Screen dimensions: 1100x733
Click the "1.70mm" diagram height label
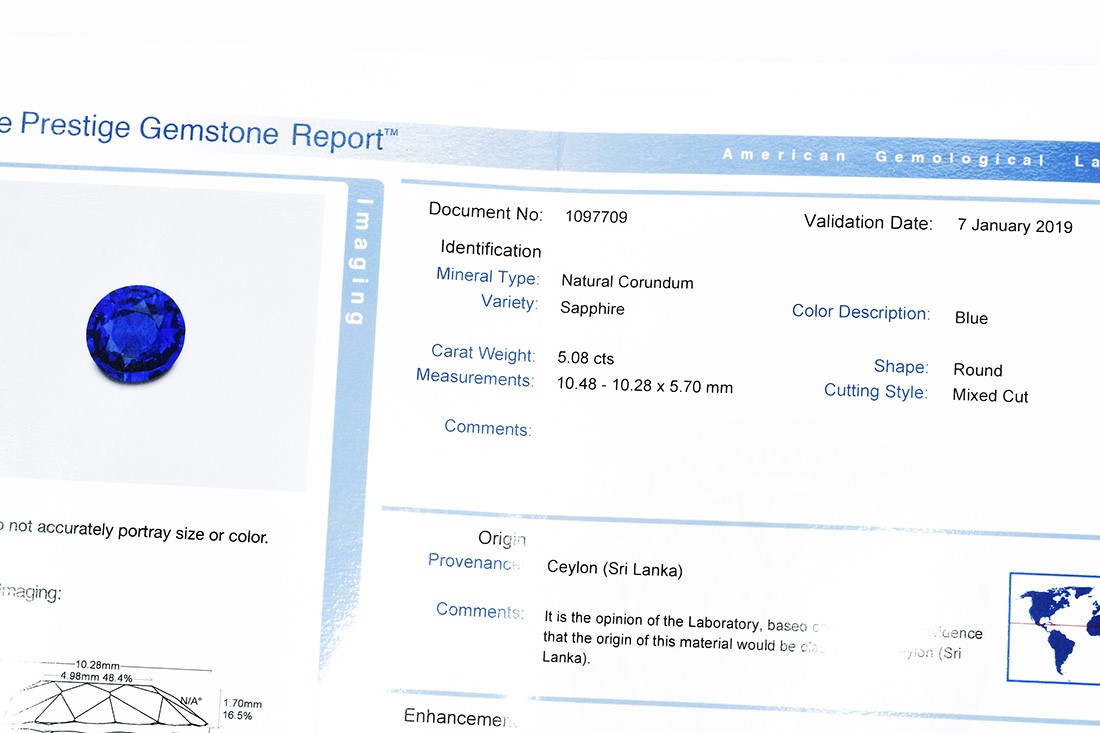pos(242,704)
